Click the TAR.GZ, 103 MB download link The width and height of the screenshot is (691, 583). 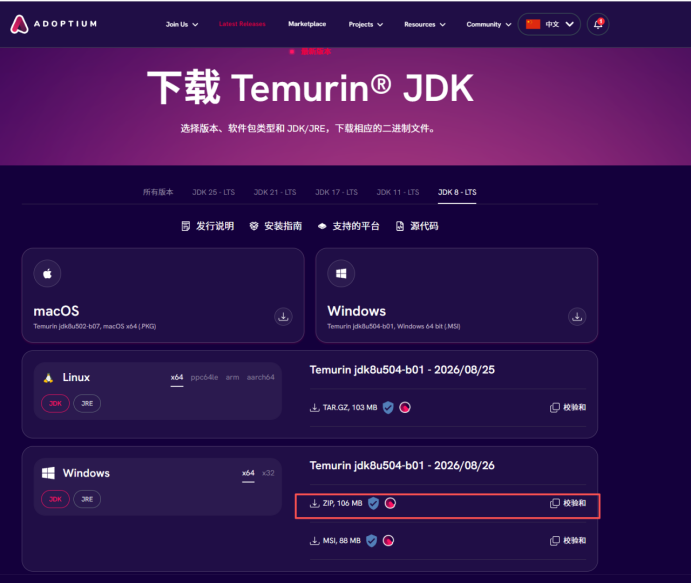point(344,408)
